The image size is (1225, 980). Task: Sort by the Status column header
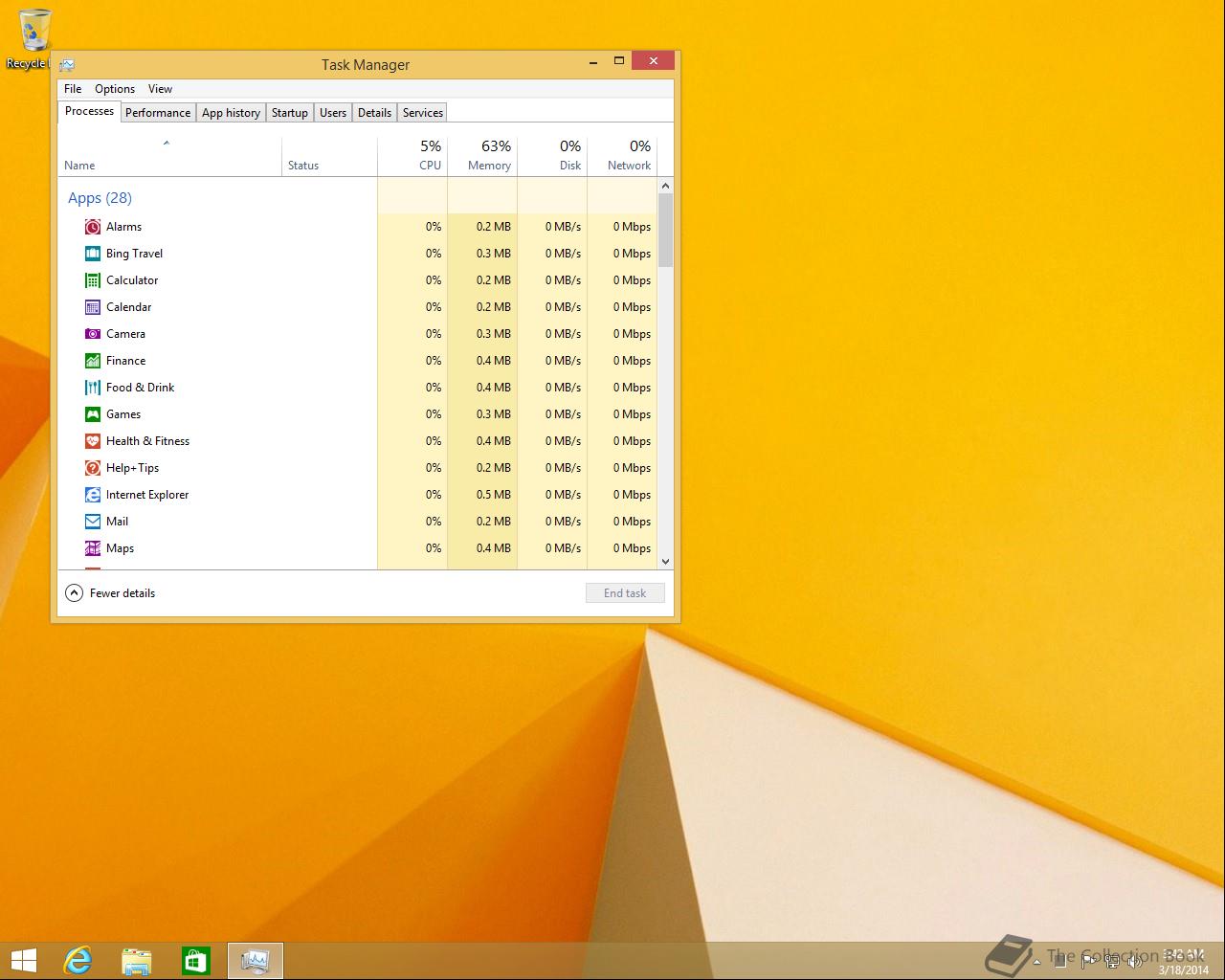(330, 157)
